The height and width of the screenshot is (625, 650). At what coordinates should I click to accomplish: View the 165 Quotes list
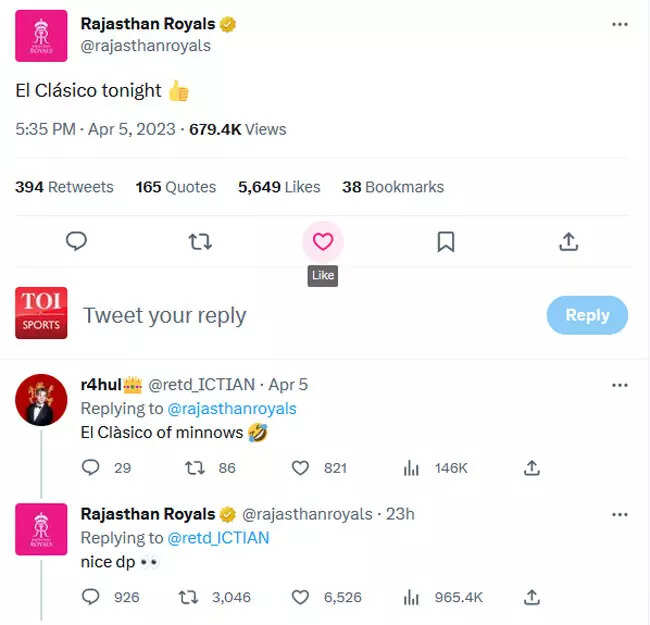176,187
